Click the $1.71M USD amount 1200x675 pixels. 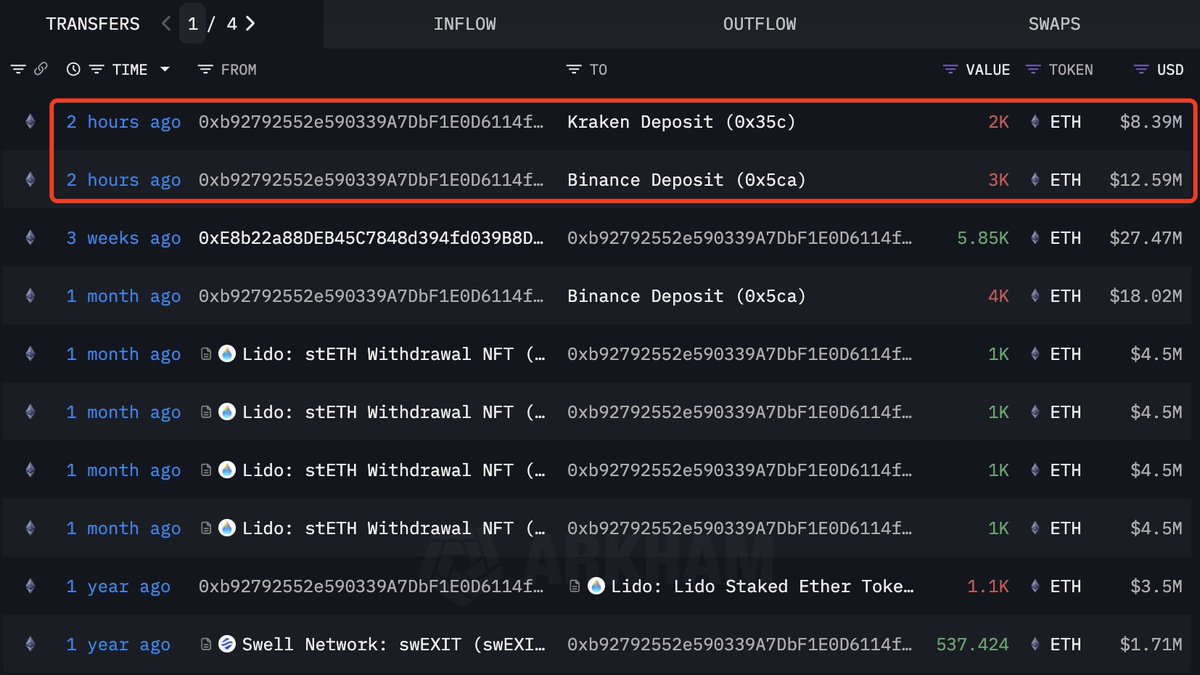[x=1151, y=644]
